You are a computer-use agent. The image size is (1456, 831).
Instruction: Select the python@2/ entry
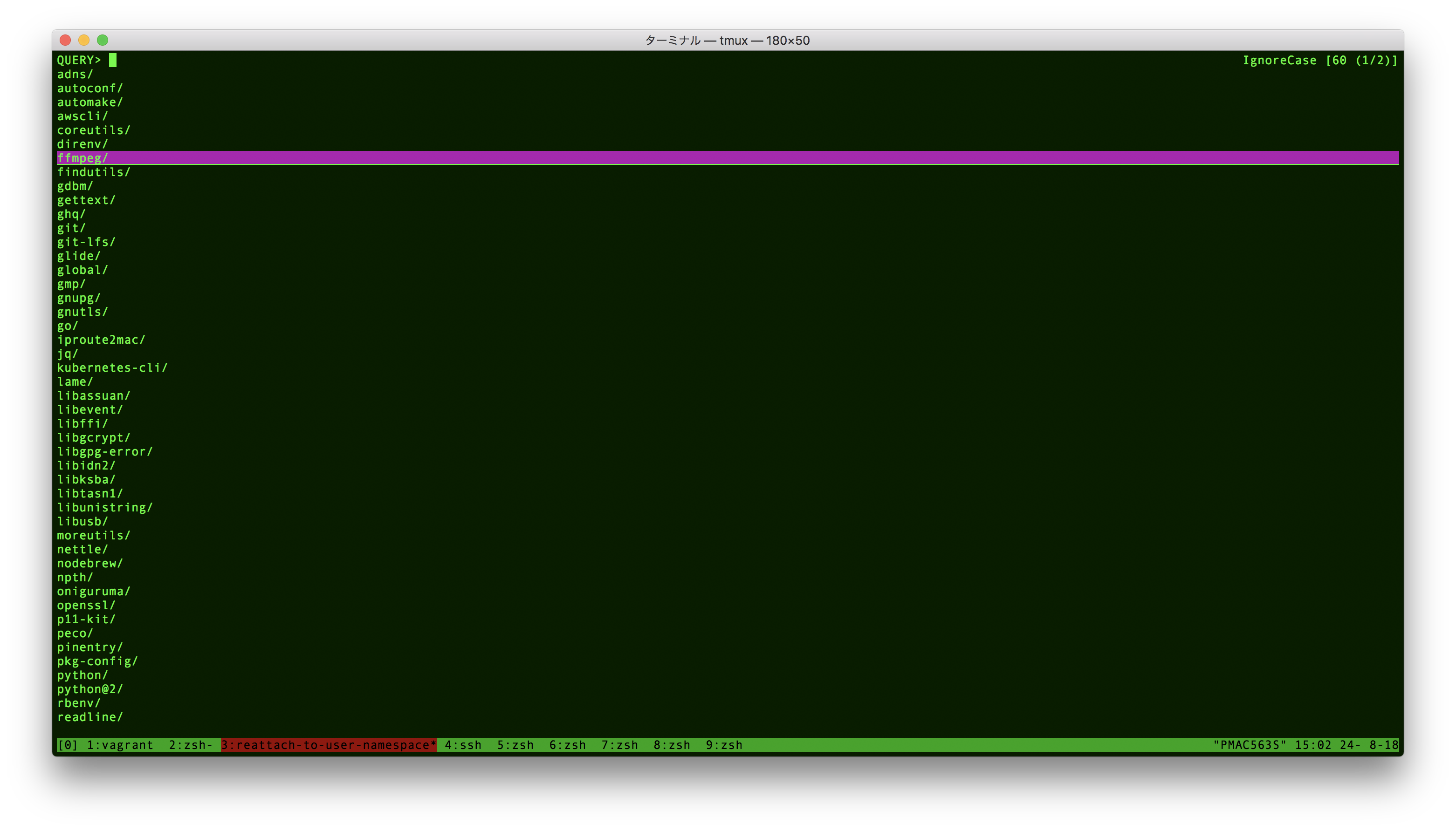coord(89,689)
